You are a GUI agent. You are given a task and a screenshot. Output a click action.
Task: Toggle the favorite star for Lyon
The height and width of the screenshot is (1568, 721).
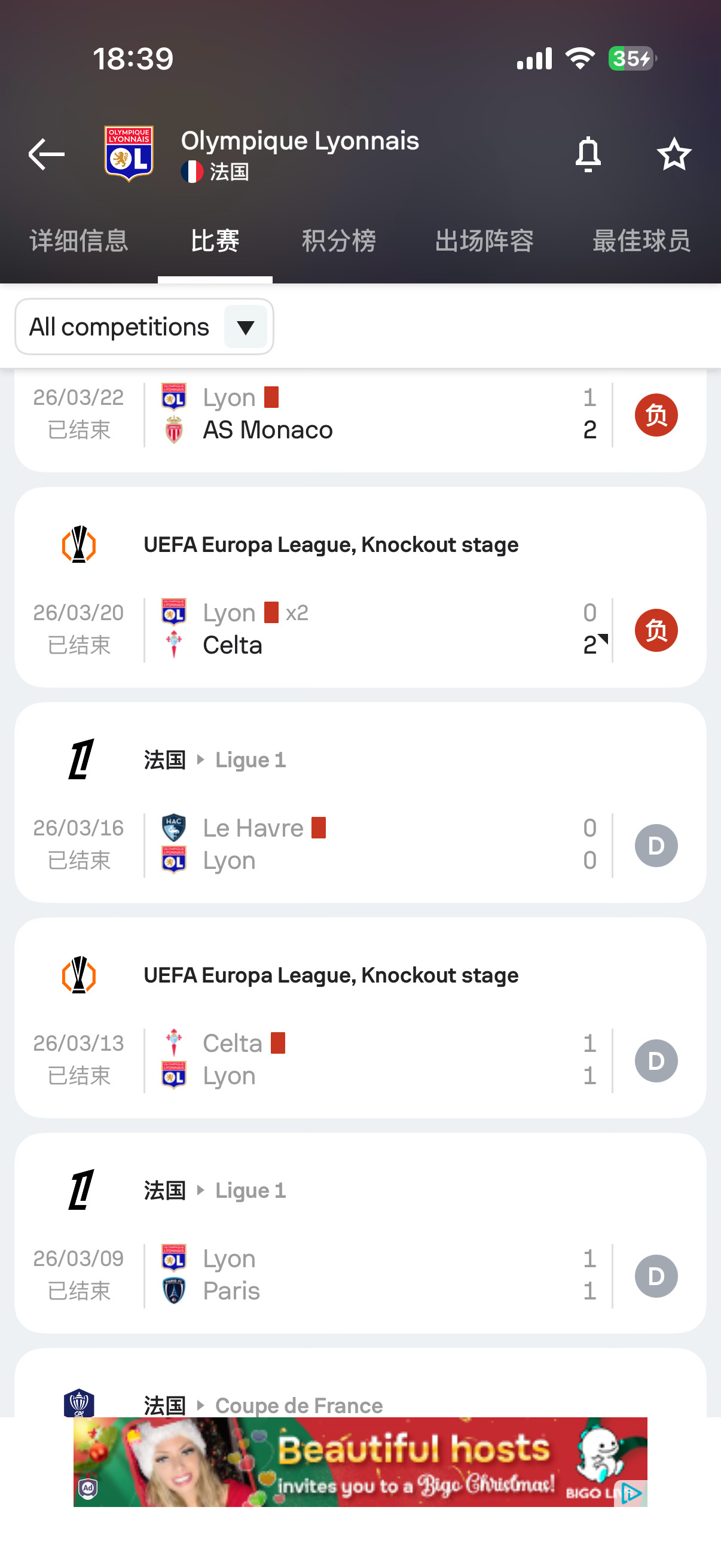click(x=674, y=154)
